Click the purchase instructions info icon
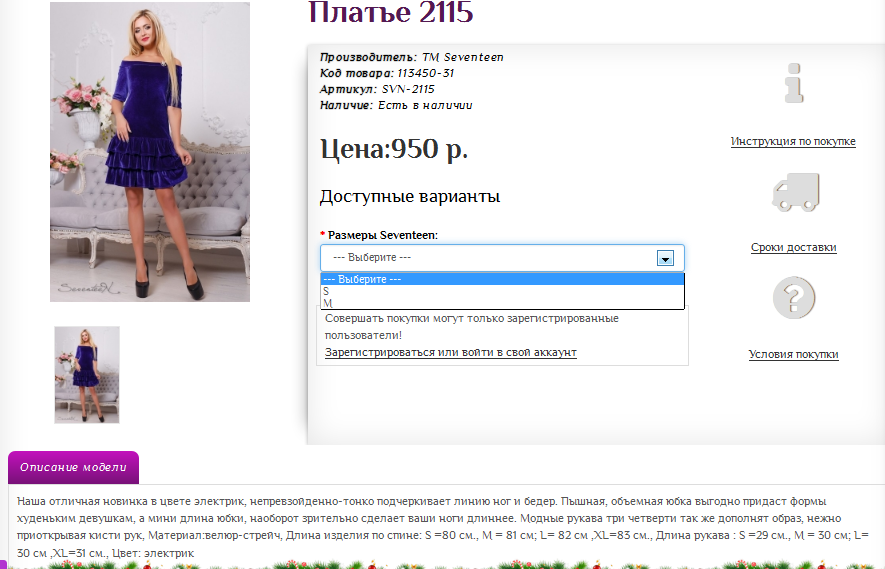 click(x=794, y=83)
